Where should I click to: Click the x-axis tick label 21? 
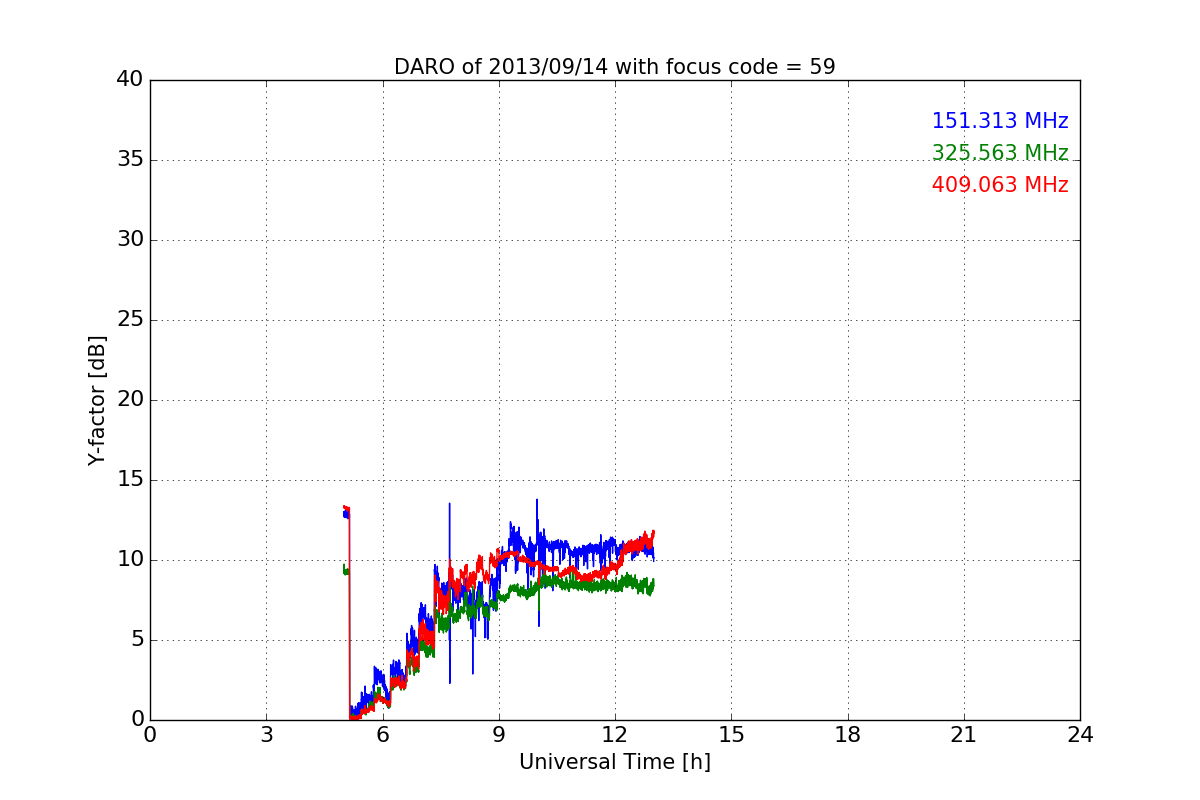coord(964,735)
